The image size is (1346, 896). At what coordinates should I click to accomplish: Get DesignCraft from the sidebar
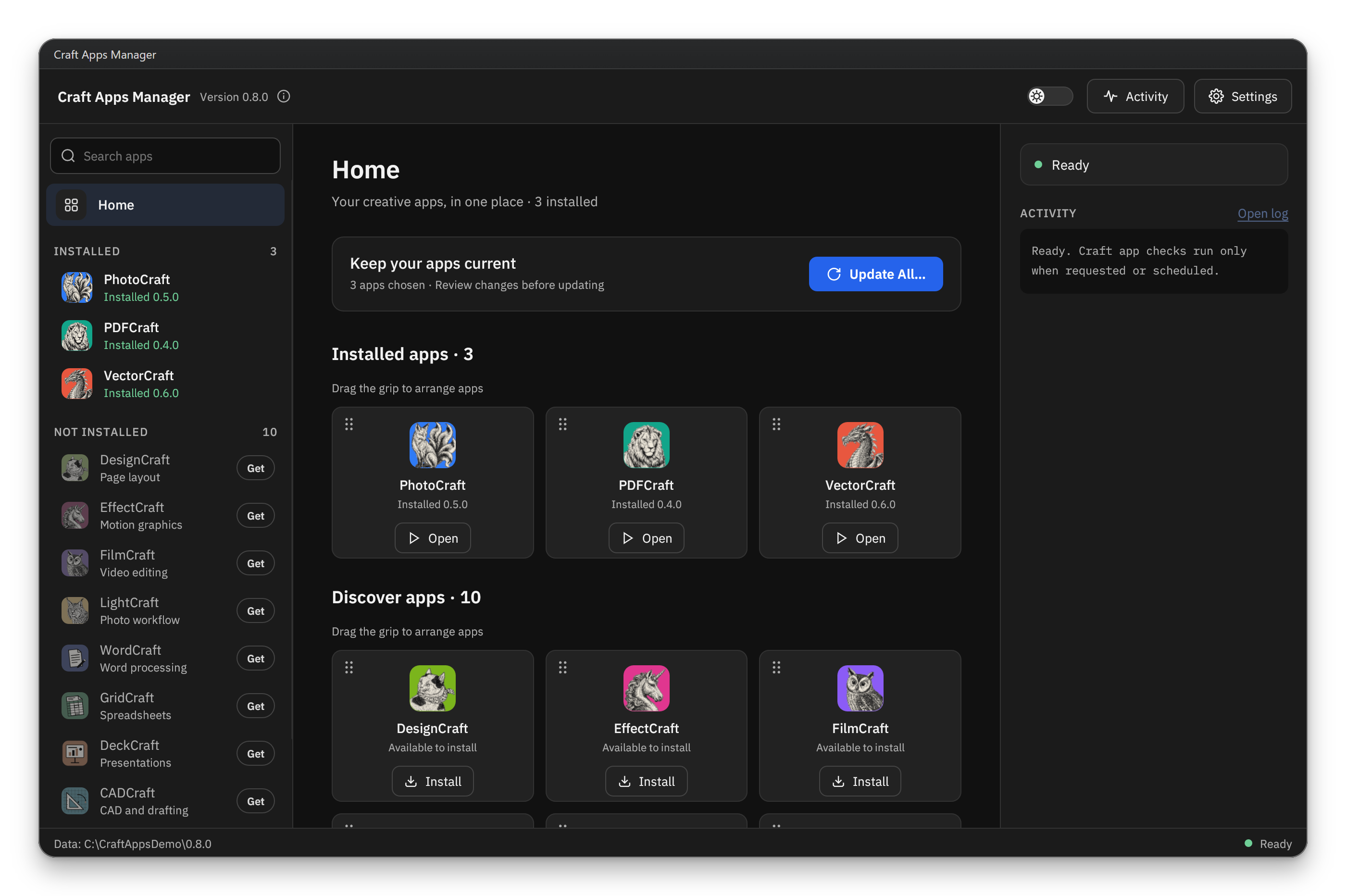click(x=255, y=468)
